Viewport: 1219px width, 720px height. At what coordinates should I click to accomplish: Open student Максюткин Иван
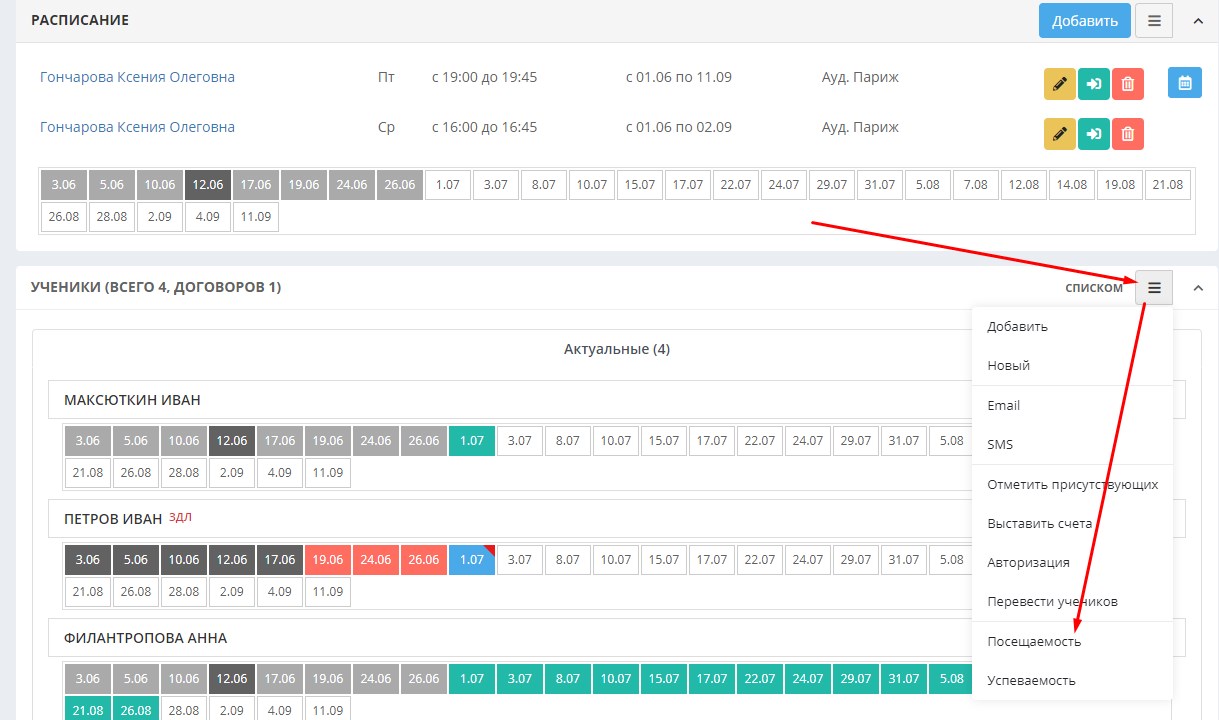point(132,400)
